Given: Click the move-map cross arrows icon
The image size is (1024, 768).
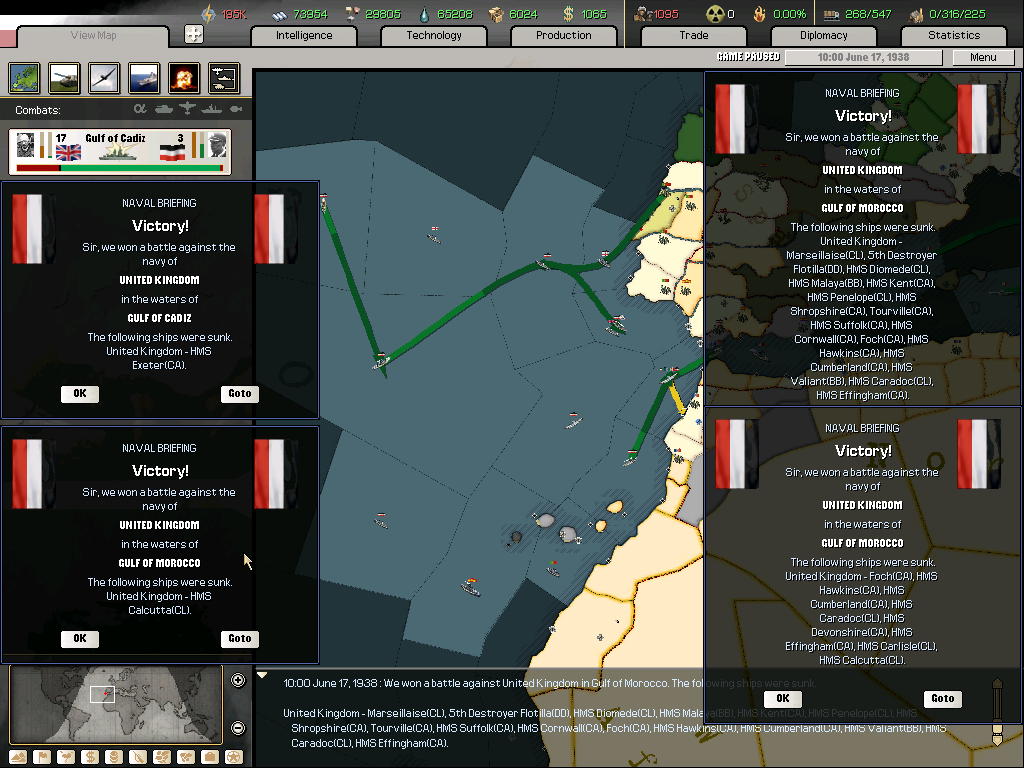Looking at the screenshot, I should (194, 35).
